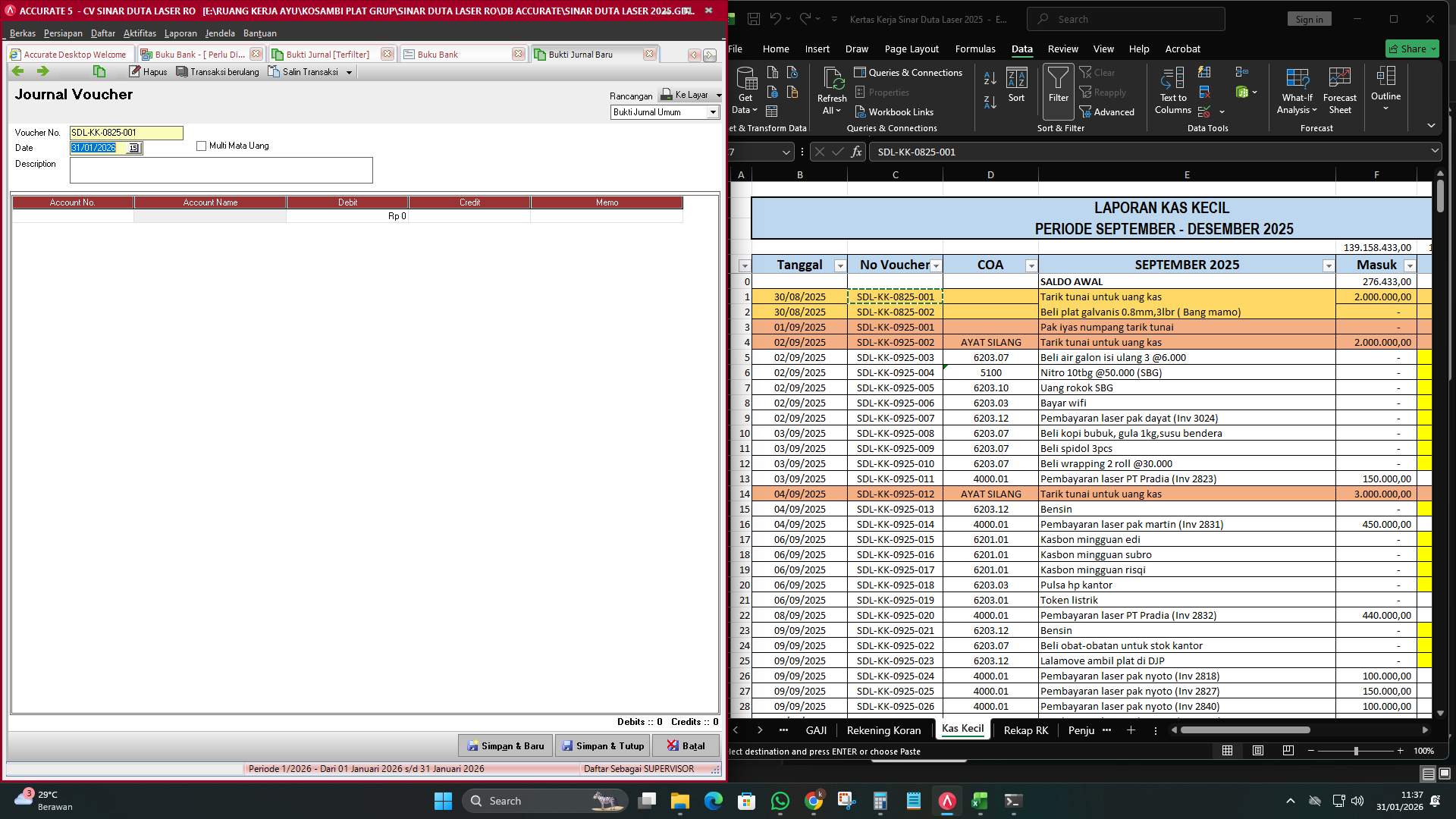
Task: Open the Aktifitas menu in Accurate
Action: 140,33
